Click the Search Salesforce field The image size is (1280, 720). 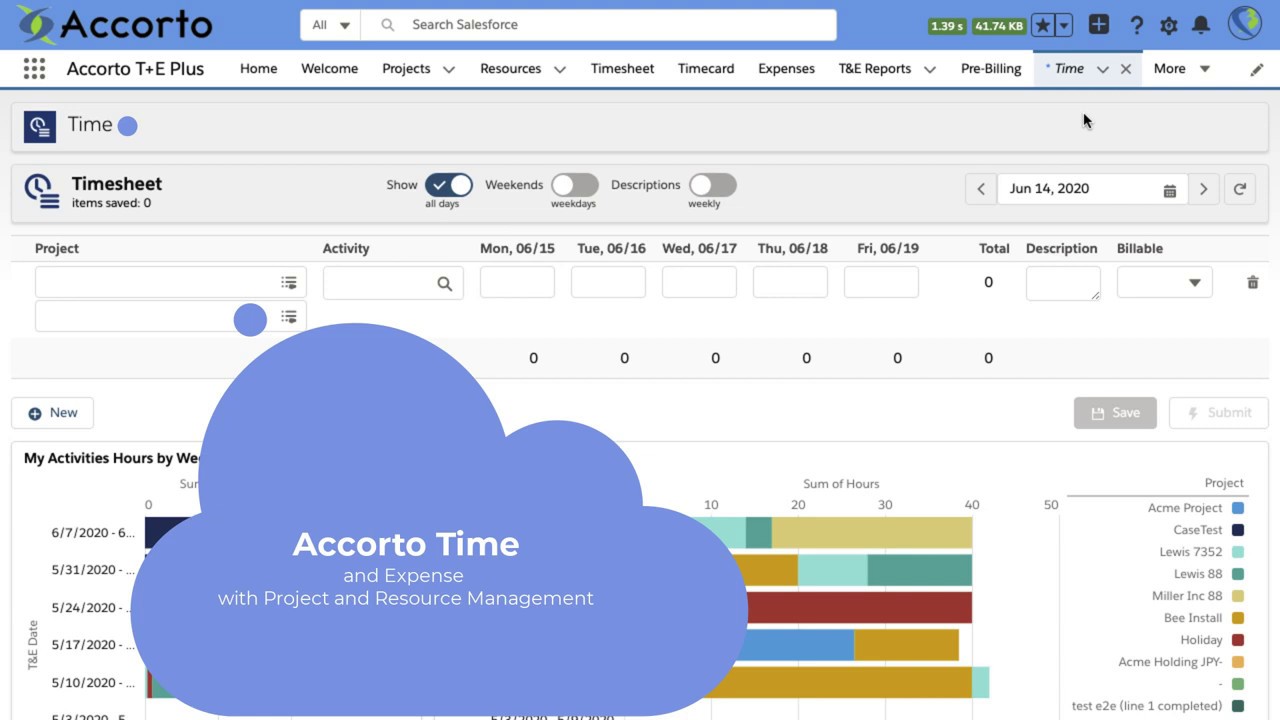598,25
